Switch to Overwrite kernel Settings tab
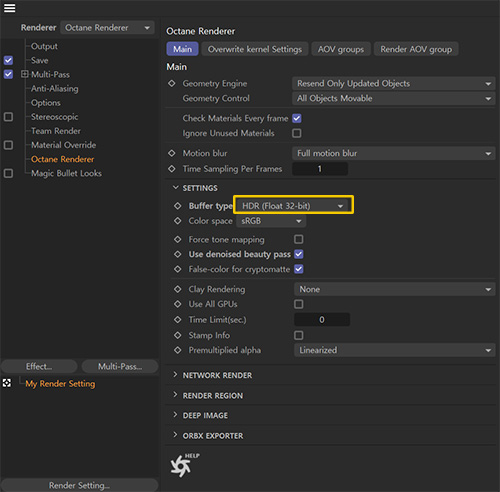Screen dimensions: 500x492 255,49
